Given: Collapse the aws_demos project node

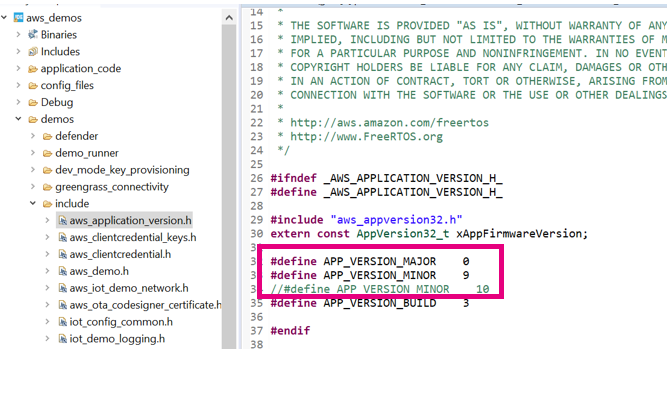Looking at the screenshot, I should click(x=4, y=18).
